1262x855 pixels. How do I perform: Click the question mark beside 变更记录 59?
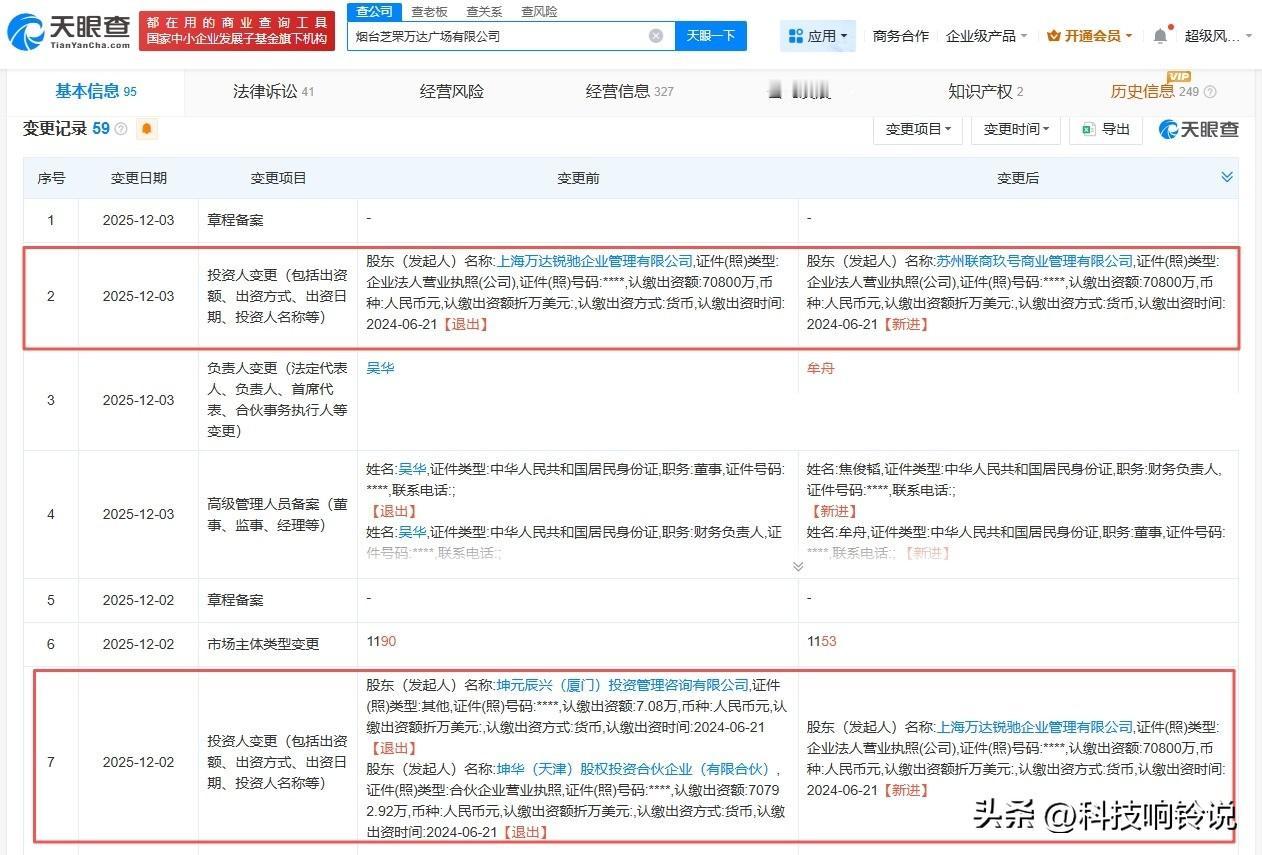coord(121,129)
